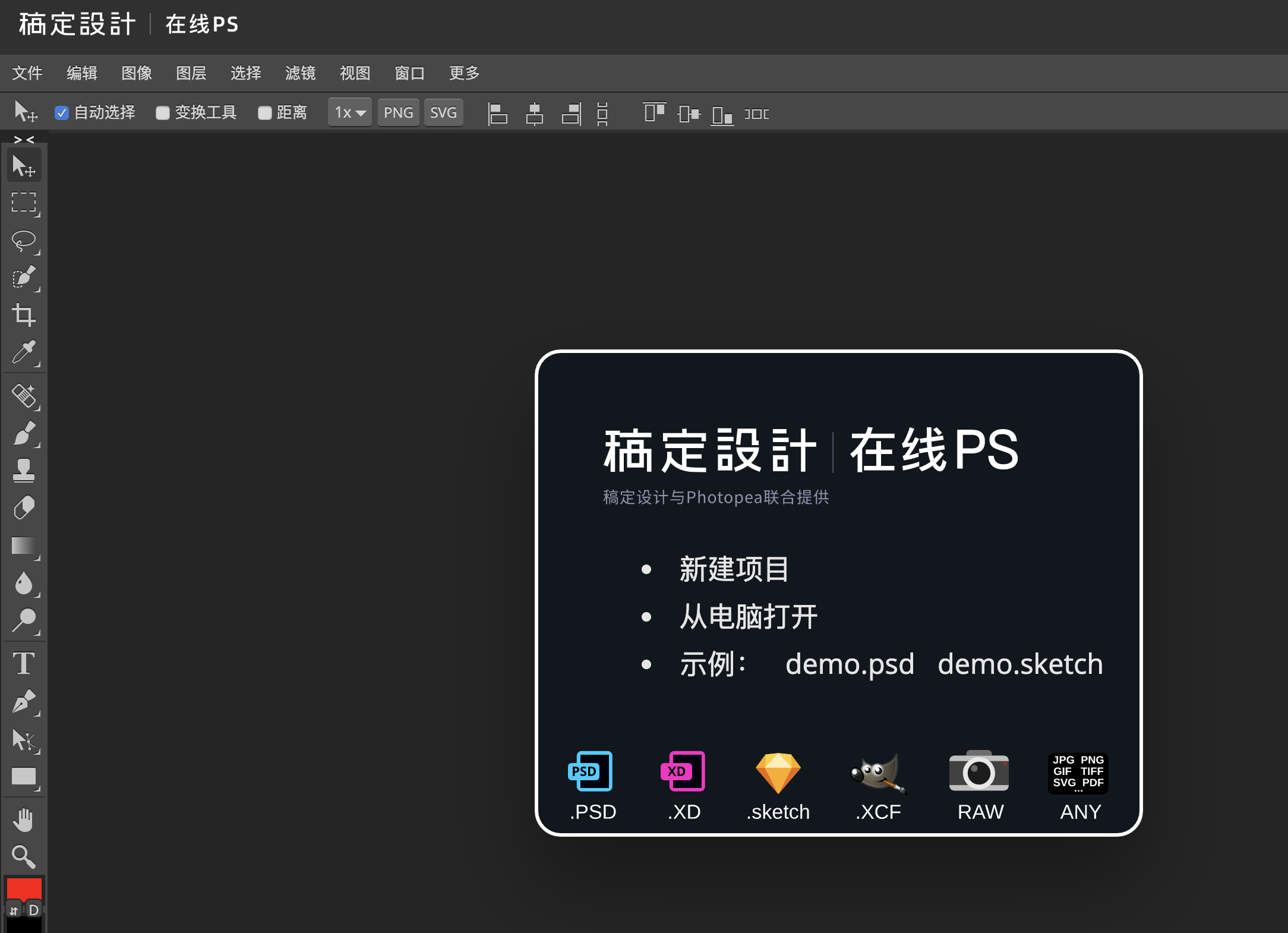Click the .XCF GIMP icon
Screen dimensions: 1288x933
click(879, 773)
